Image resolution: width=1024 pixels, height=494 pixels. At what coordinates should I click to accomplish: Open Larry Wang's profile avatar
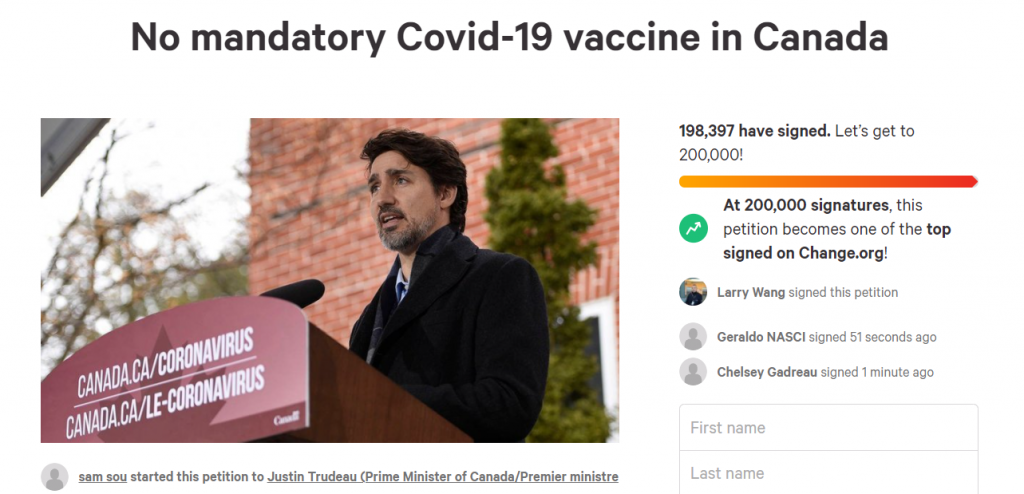click(693, 292)
